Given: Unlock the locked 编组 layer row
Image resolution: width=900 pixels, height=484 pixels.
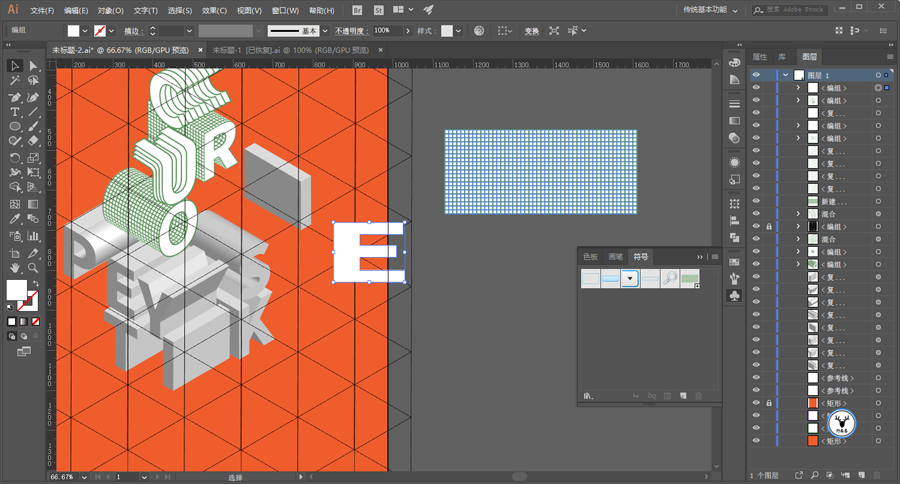Looking at the screenshot, I should (x=769, y=227).
